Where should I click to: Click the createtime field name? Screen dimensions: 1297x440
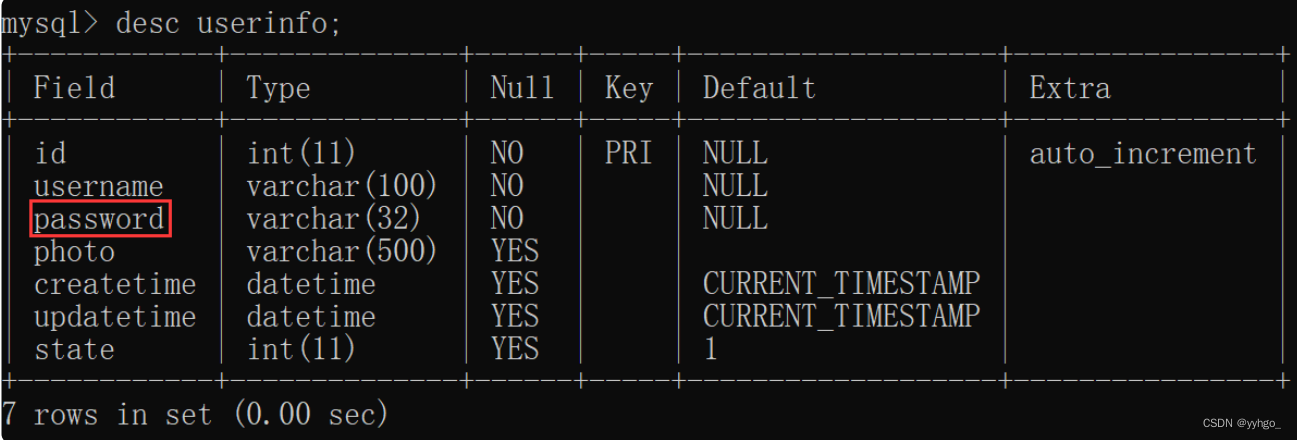115,284
